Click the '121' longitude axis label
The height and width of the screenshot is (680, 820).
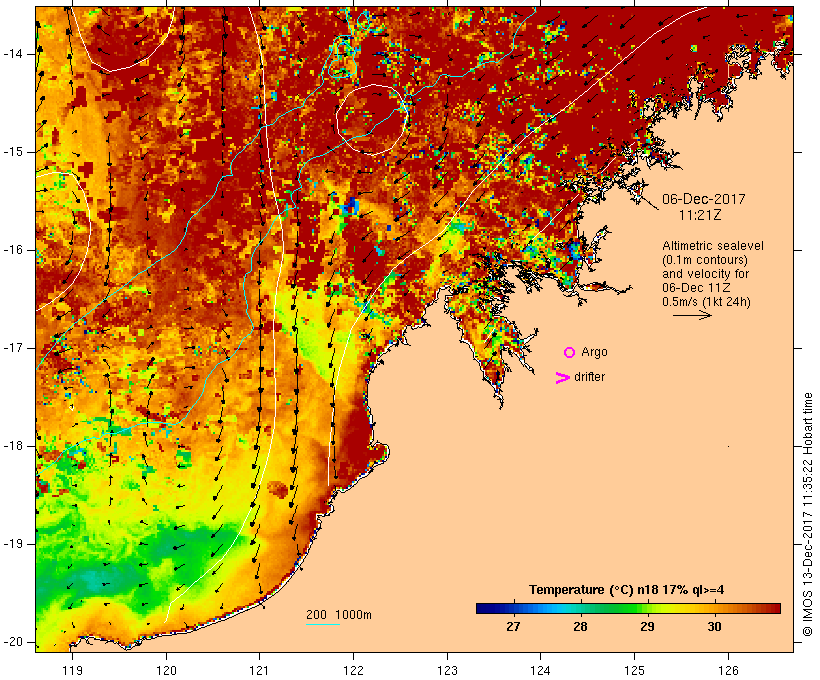(x=259, y=670)
